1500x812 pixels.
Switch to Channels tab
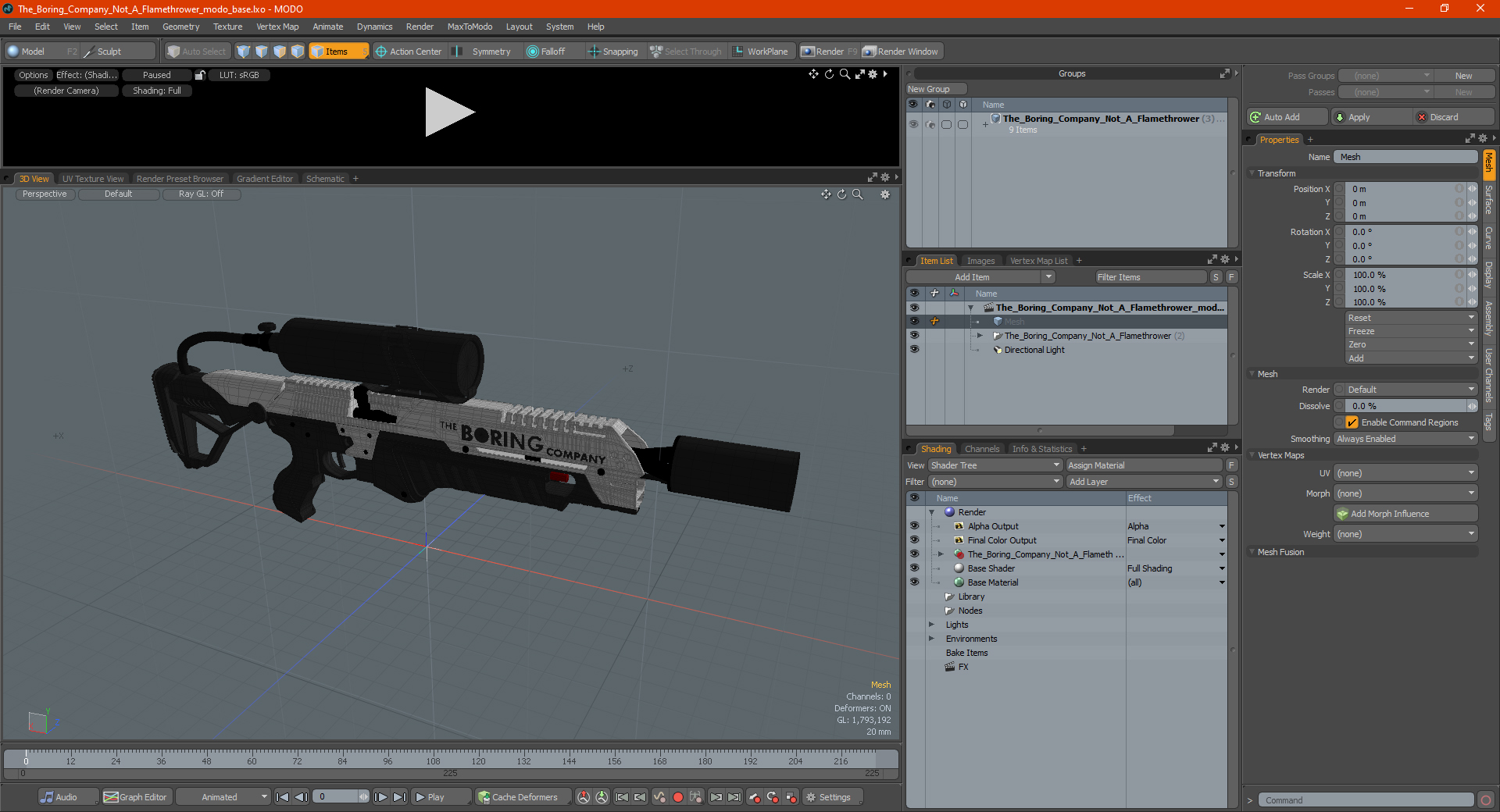982,449
